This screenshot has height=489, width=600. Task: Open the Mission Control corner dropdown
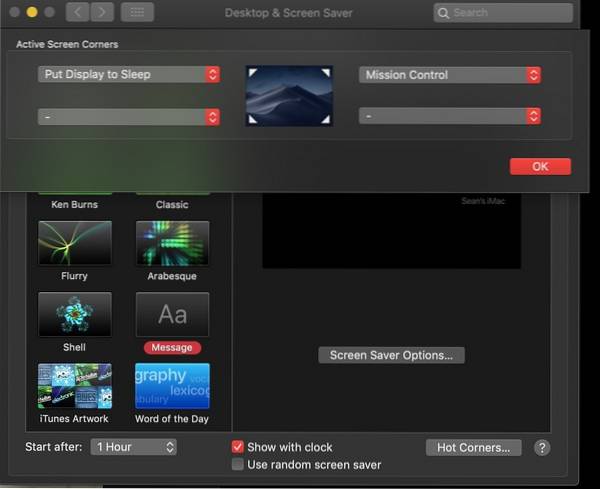click(x=450, y=75)
